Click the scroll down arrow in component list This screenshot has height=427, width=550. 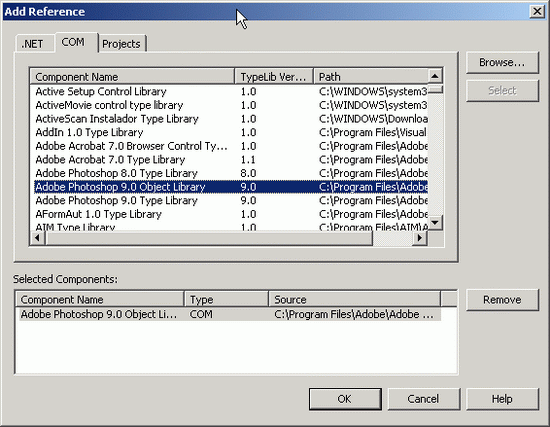pos(435,222)
